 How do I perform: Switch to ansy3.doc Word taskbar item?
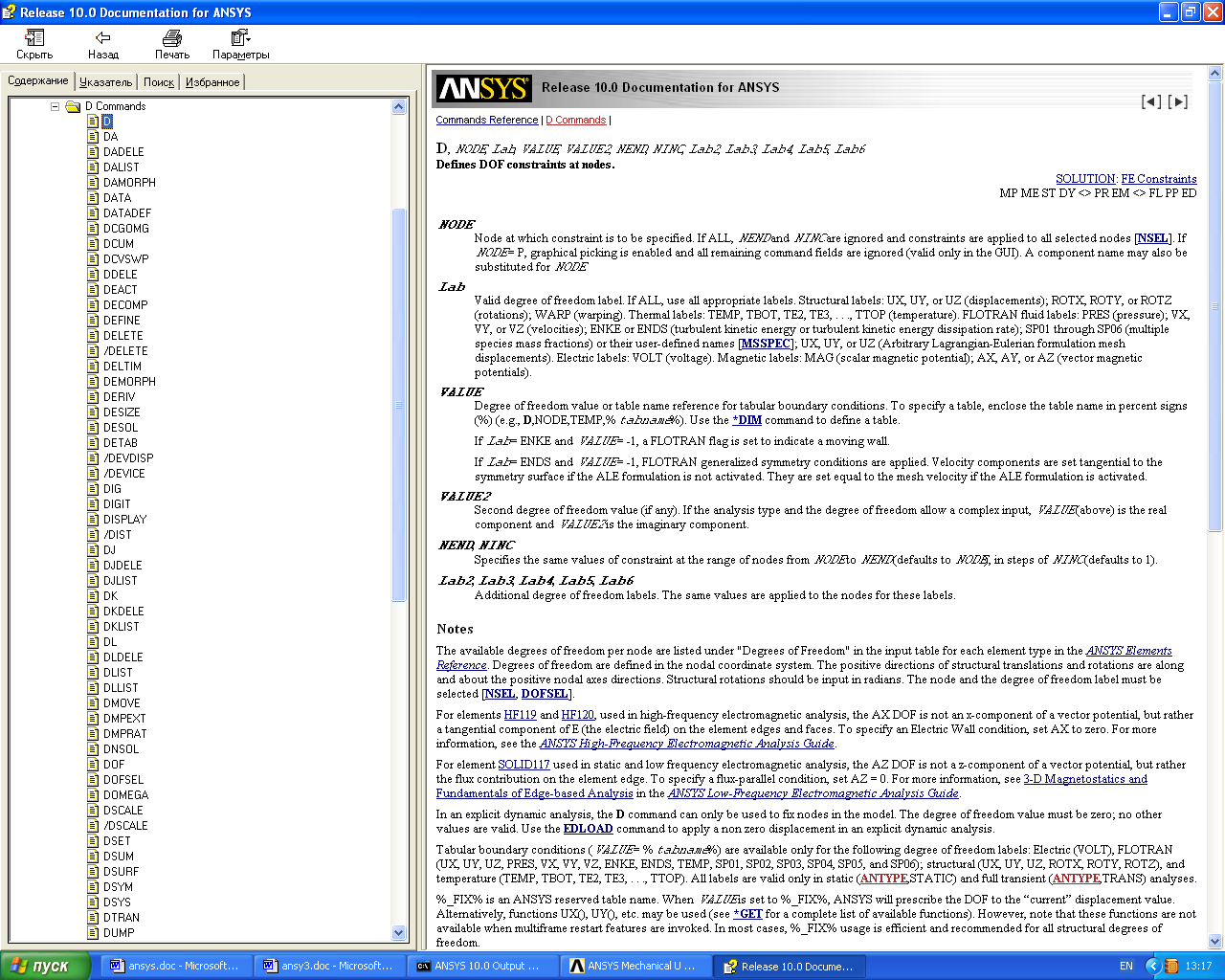point(331,966)
